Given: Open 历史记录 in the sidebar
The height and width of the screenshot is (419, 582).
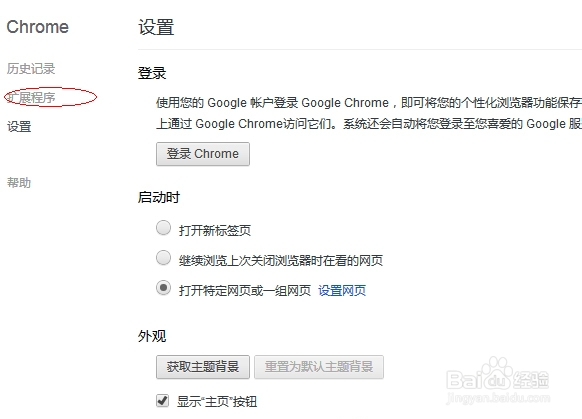Looking at the screenshot, I should coord(31,69).
